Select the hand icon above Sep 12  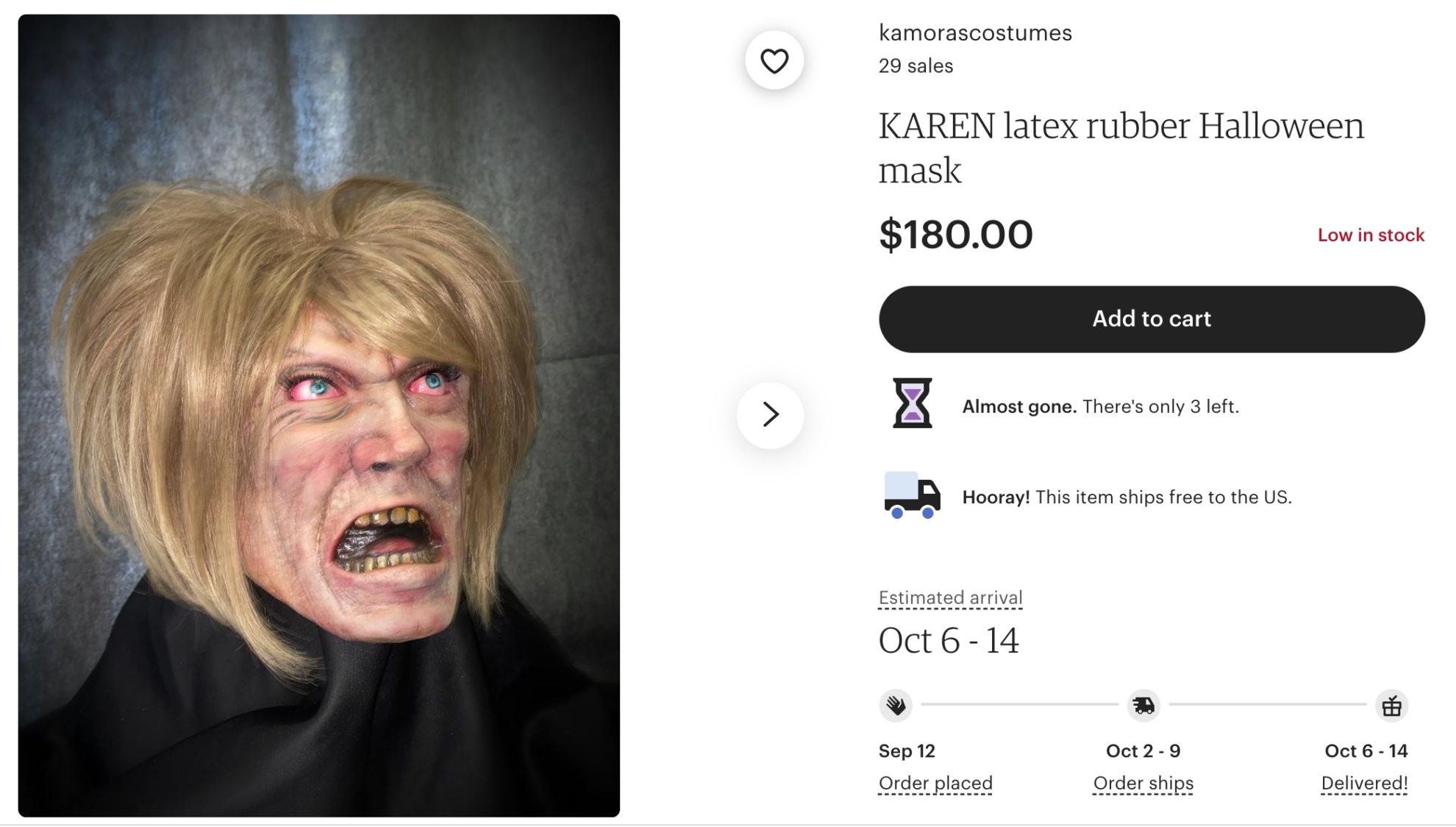[x=895, y=704]
